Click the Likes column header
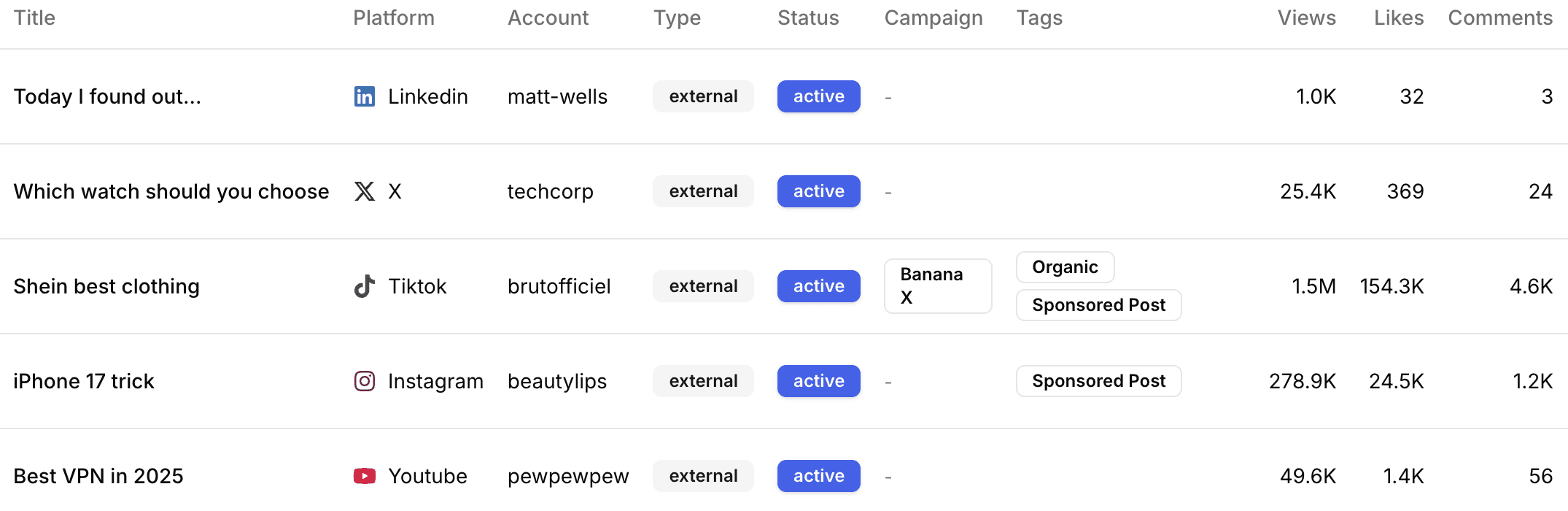Screen dimensions: 1568x511 (x=1397, y=18)
